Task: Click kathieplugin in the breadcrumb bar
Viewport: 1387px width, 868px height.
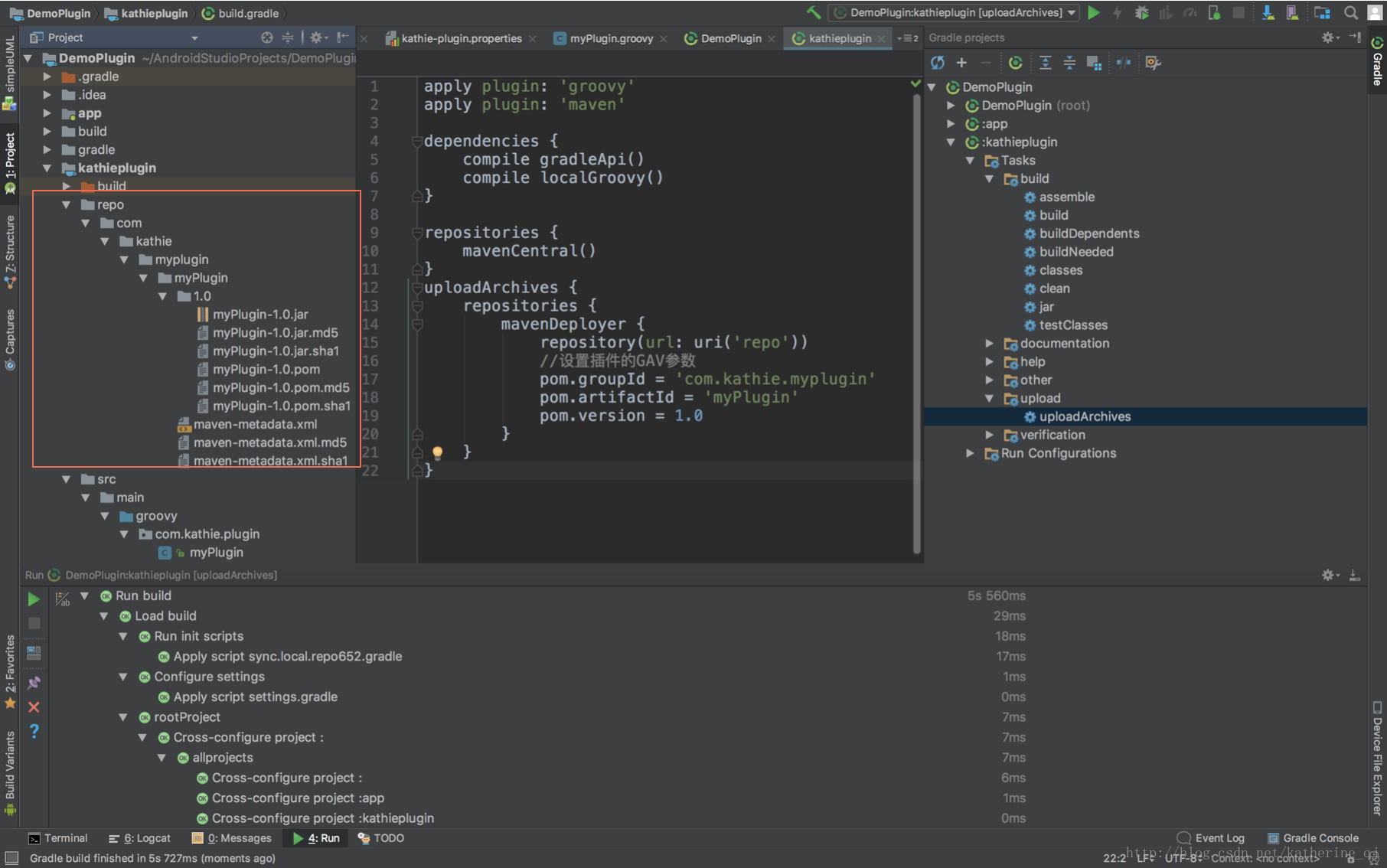Action: click(146, 13)
